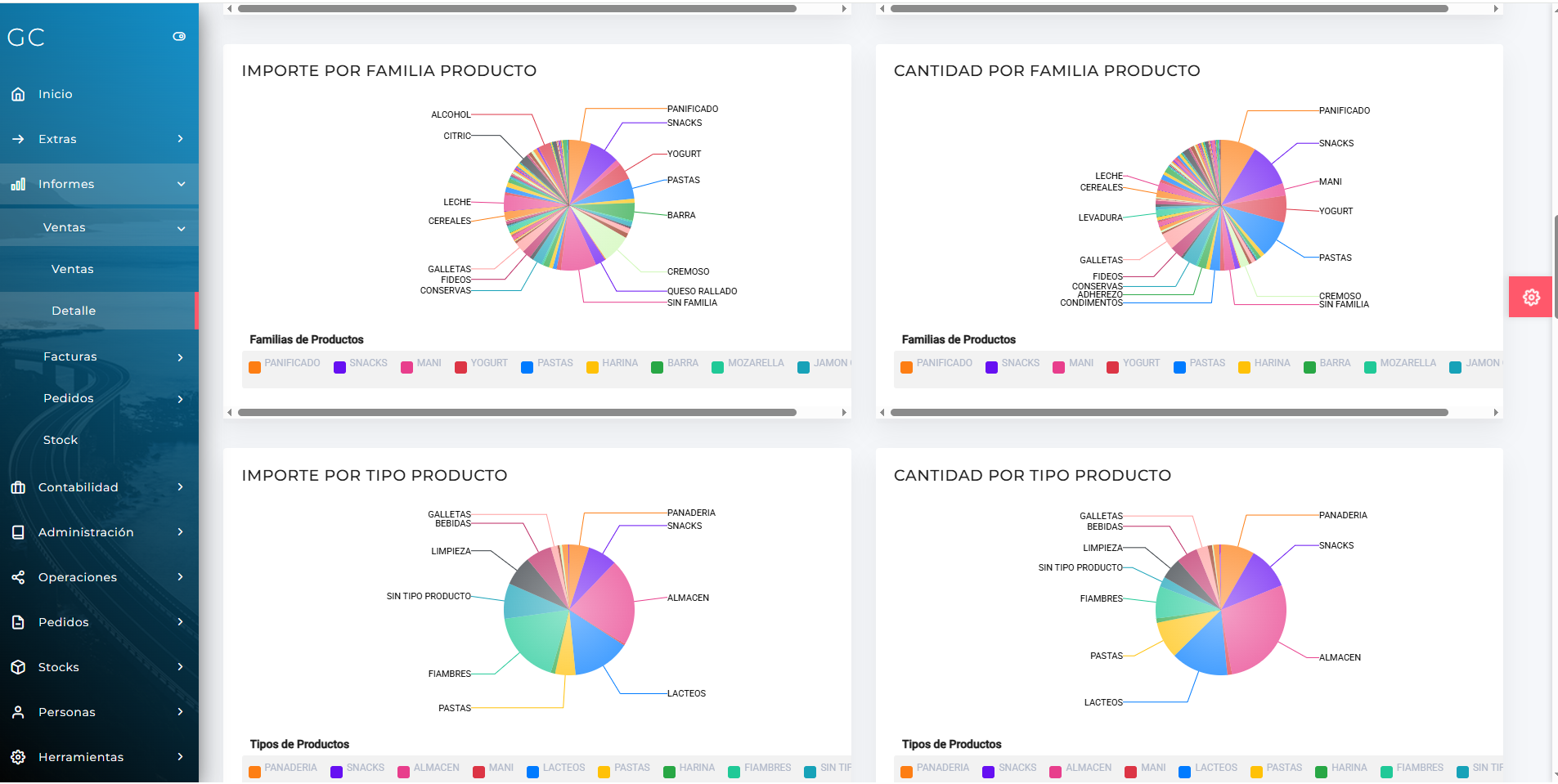This screenshot has height=784, width=1558.
Task: Click the Stock entry under Ventas
Action: (60, 439)
